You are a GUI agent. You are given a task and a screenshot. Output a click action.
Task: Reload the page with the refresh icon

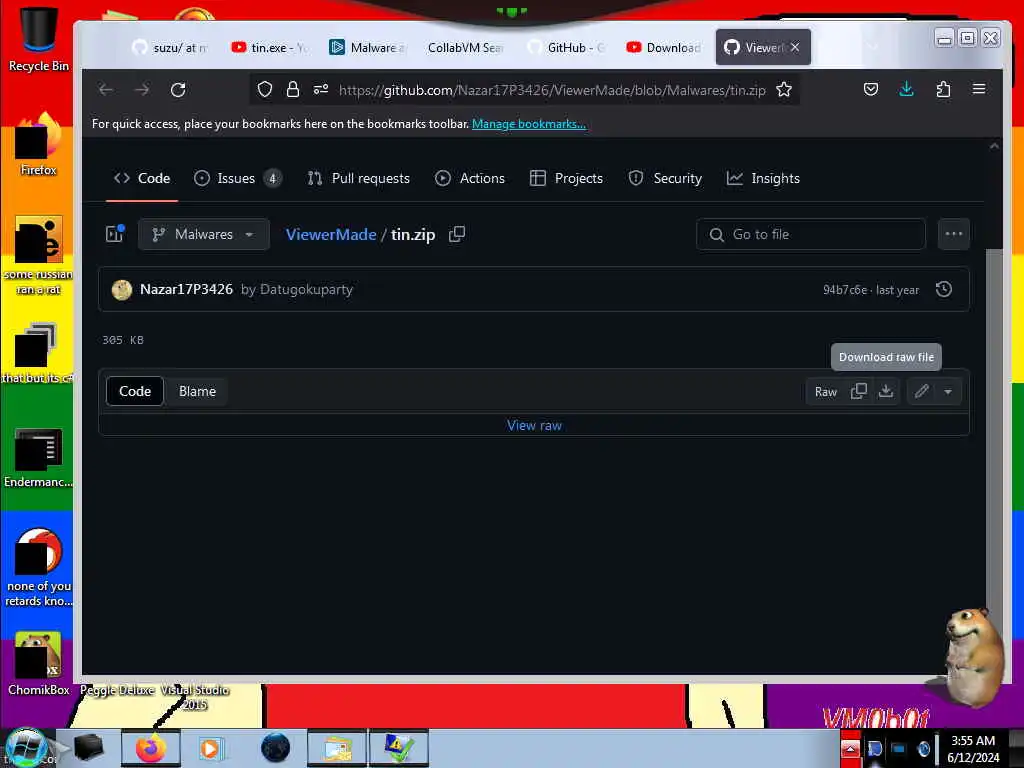(x=178, y=89)
